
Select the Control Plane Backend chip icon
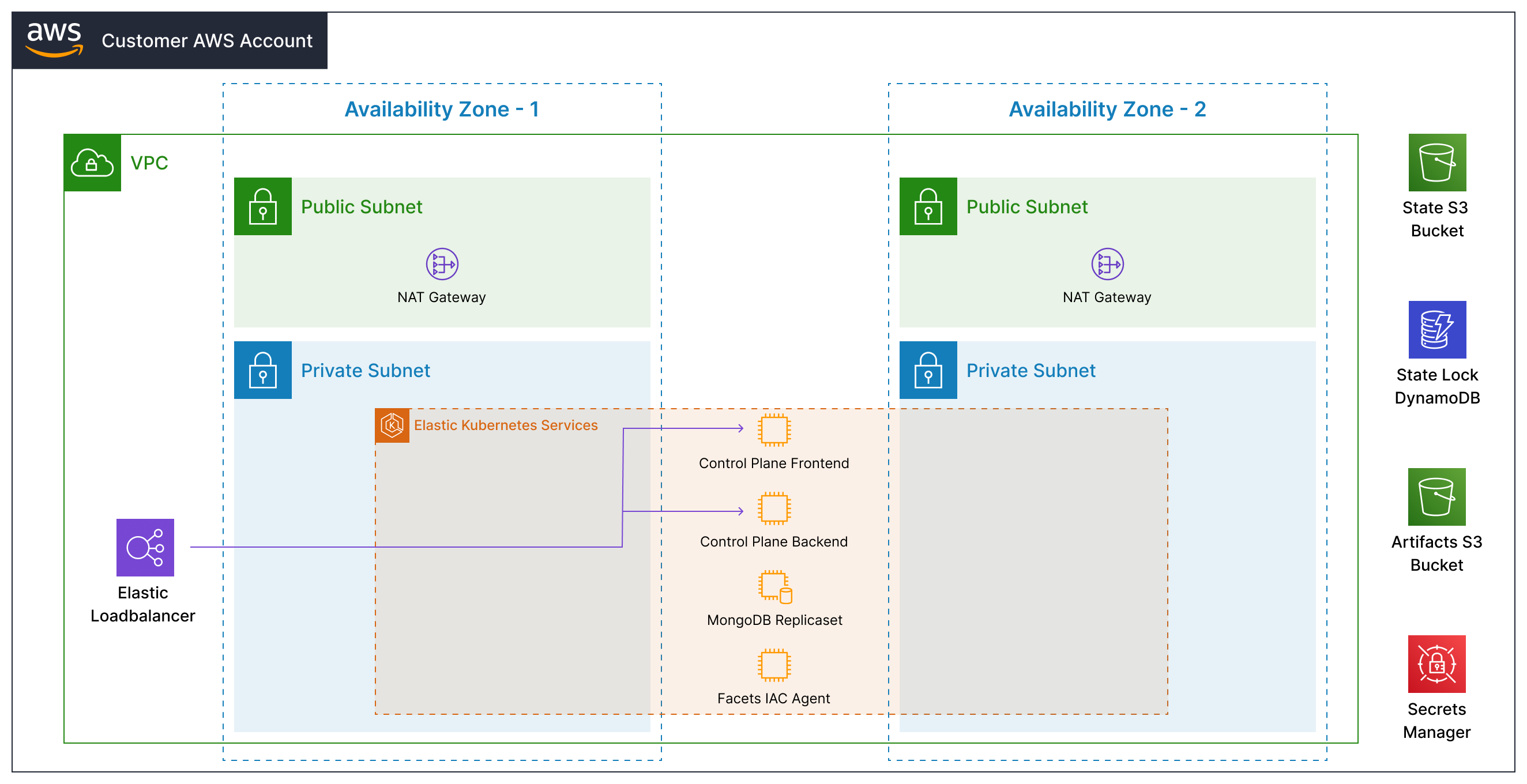click(x=773, y=508)
